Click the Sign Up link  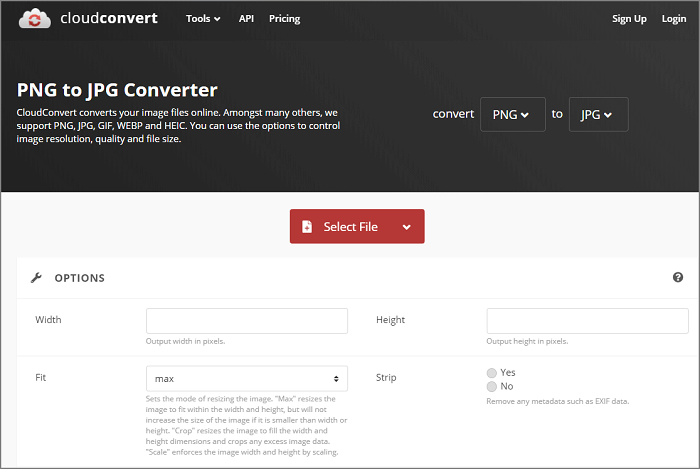(x=629, y=19)
